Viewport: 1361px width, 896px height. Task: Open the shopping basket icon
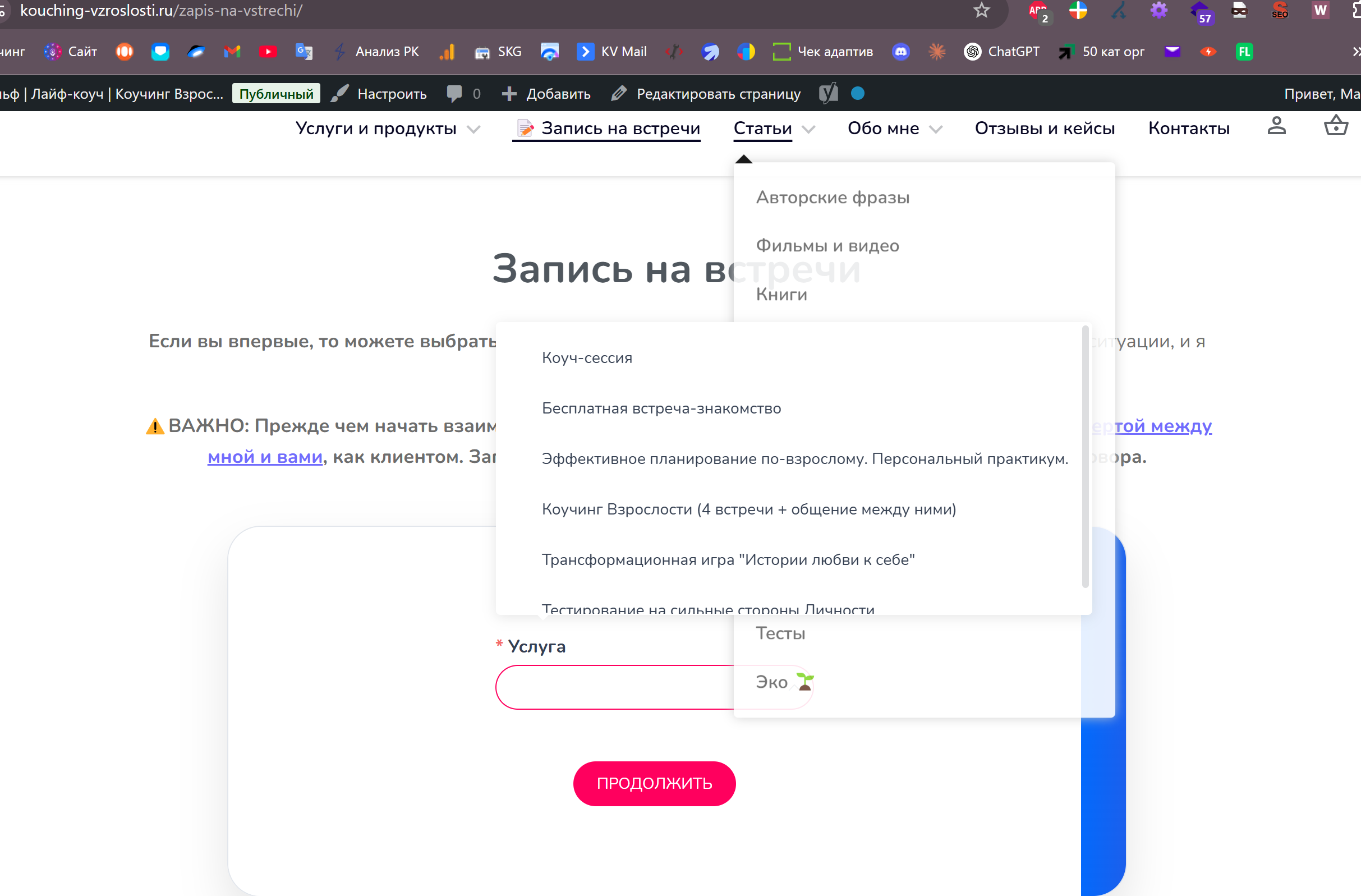(x=1335, y=126)
